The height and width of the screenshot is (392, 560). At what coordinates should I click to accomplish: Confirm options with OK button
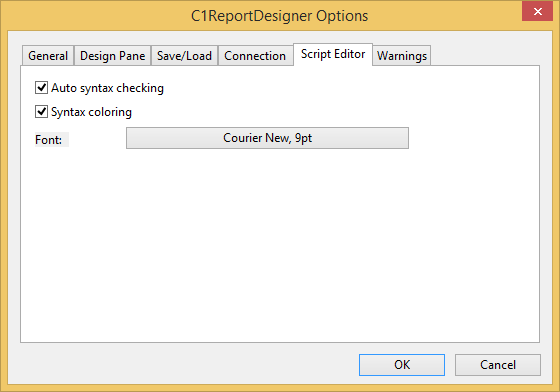click(x=402, y=365)
